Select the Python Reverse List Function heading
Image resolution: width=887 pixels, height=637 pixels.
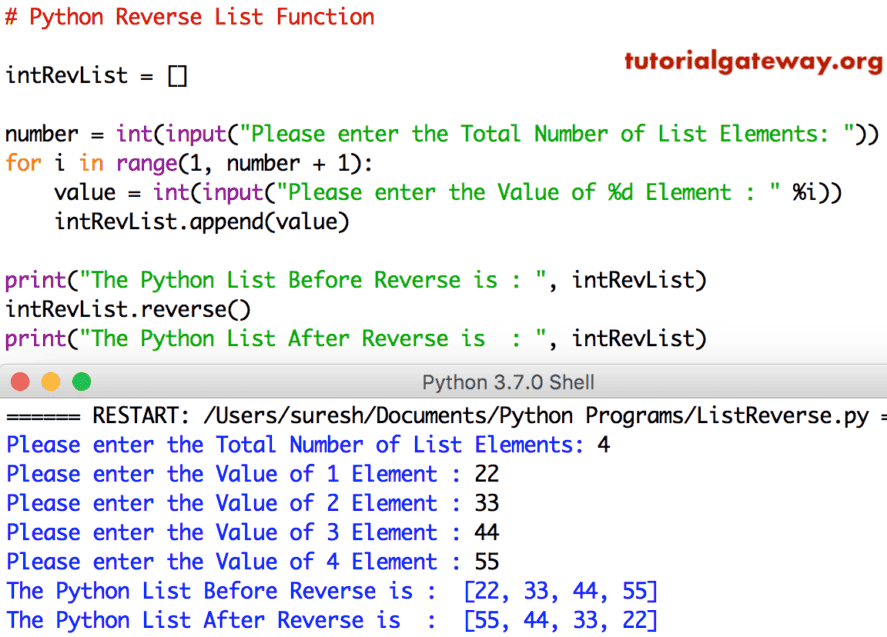pyautogui.click(x=190, y=17)
